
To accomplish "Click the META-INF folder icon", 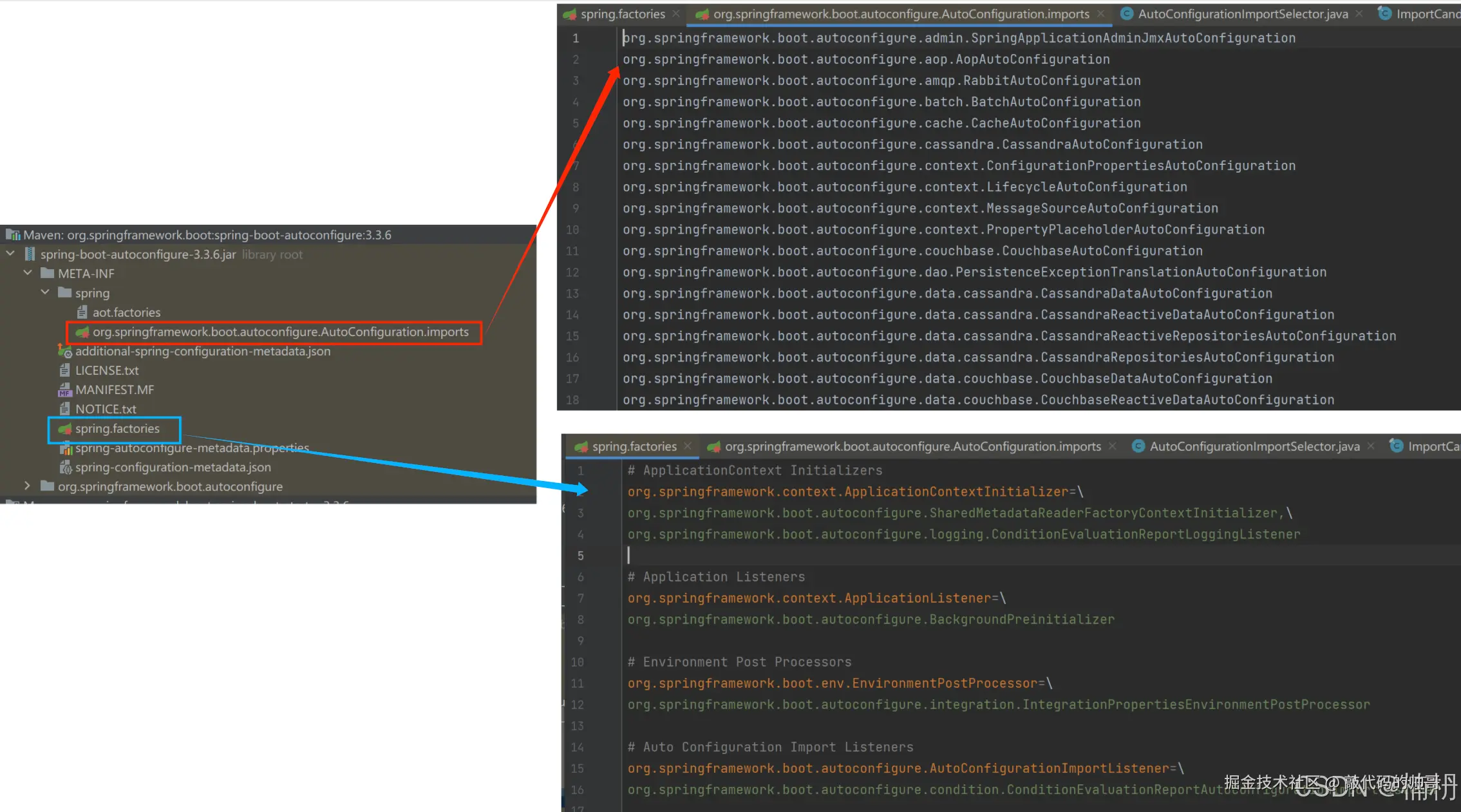I will click(x=47, y=274).
